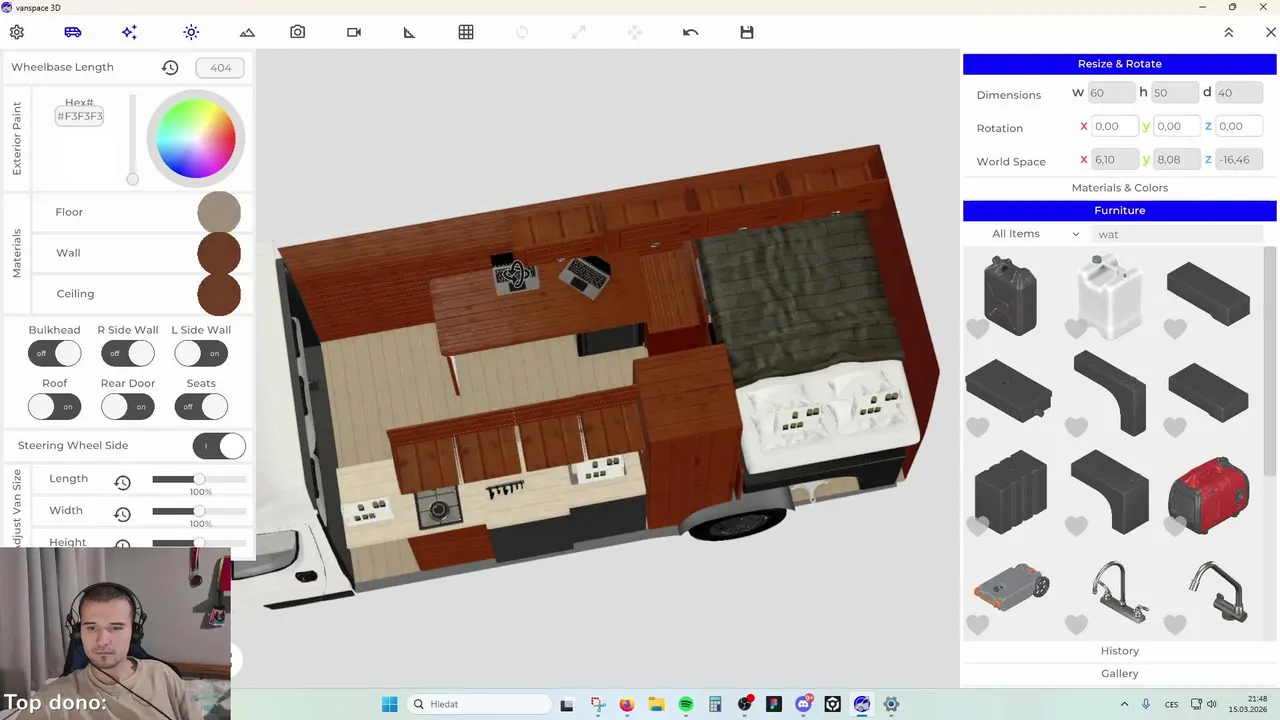1280x720 pixels.
Task: Expand the Materials & Colors section
Action: pyautogui.click(x=1120, y=188)
